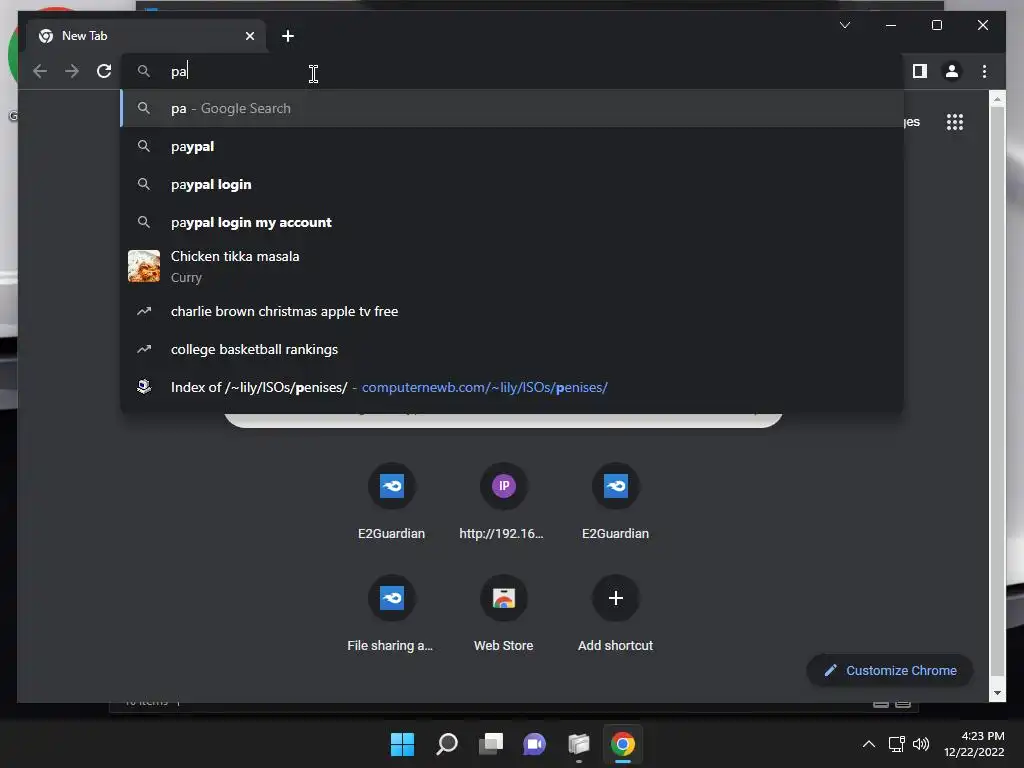Open the Google apps grid
Viewport: 1024px width, 768px height.
coord(955,122)
